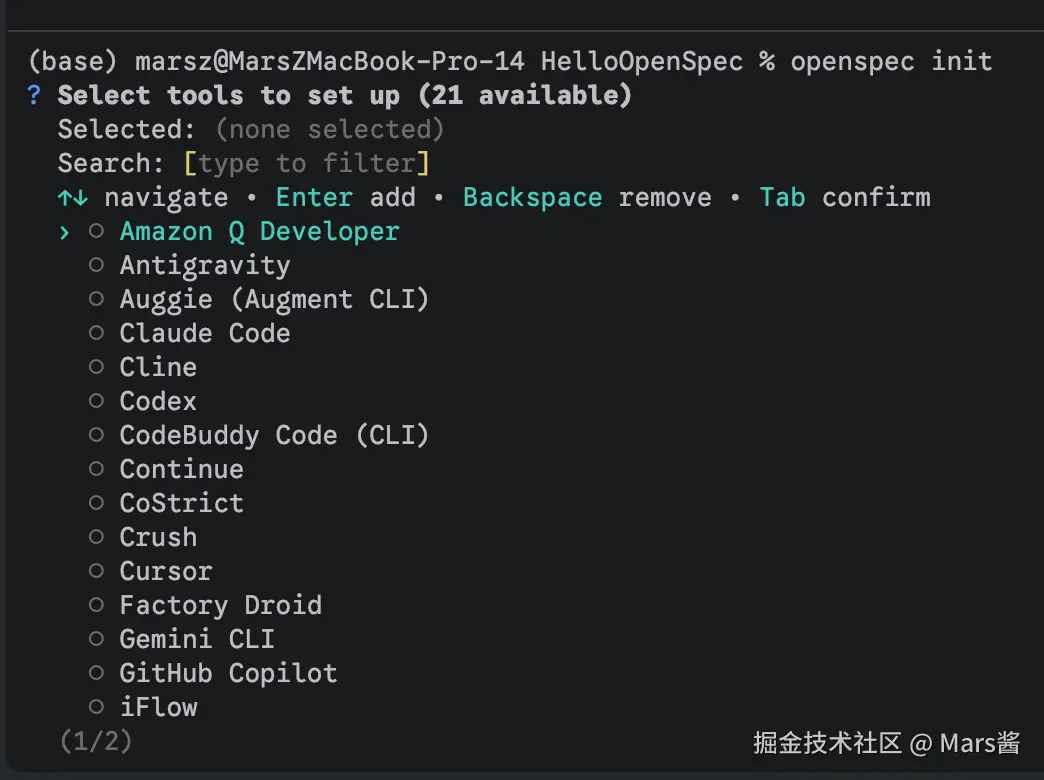Pick the Crush tool entry
The image size is (1044, 780).
point(158,537)
